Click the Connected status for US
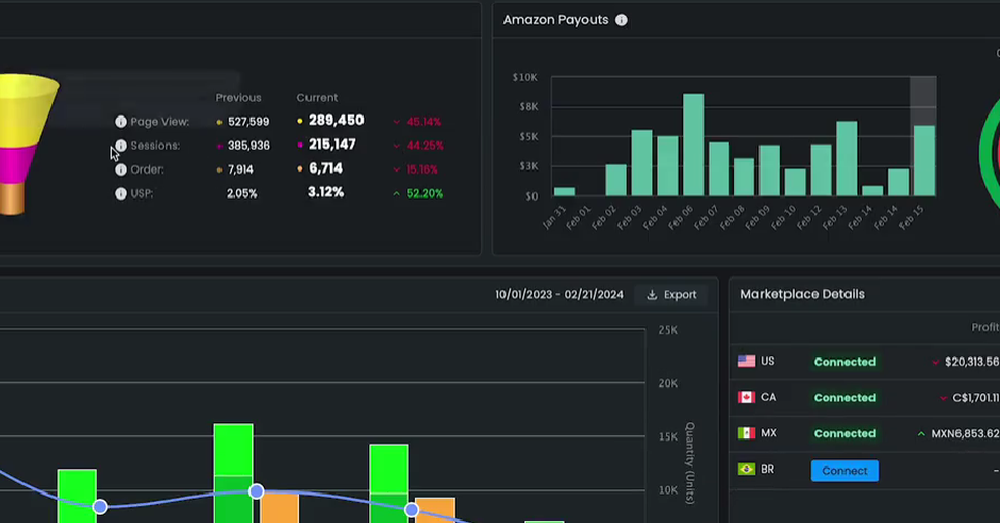Viewport: 1000px width, 523px height. [x=844, y=362]
